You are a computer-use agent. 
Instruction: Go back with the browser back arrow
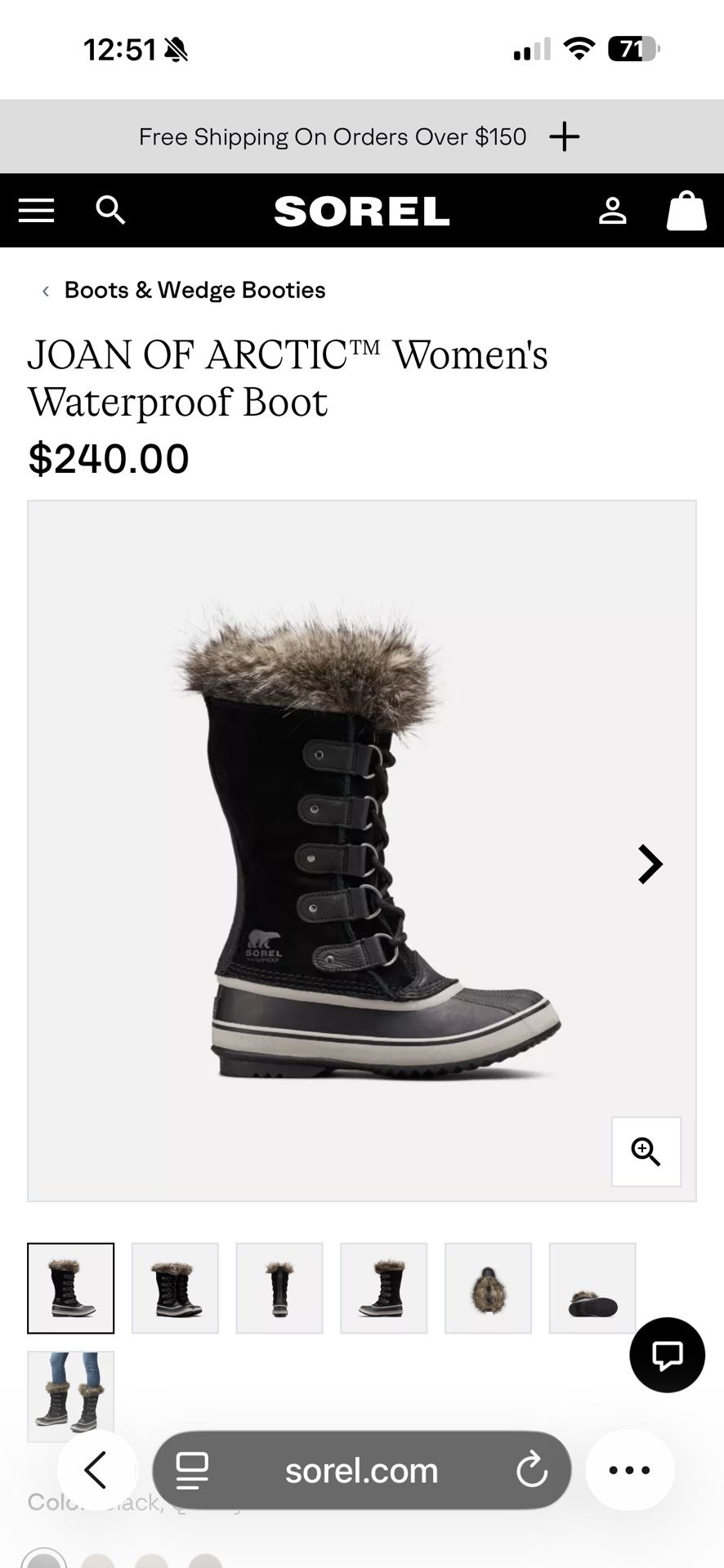pos(96,1470)
